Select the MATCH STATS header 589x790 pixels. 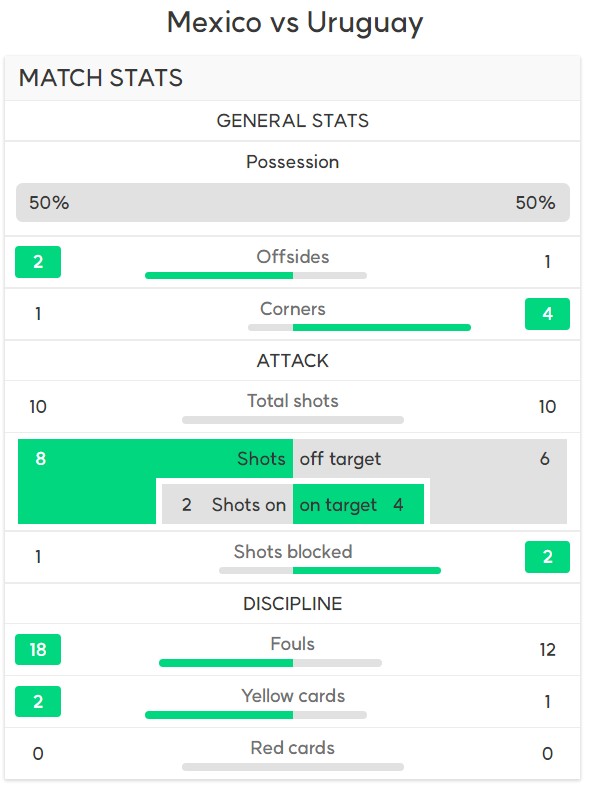(x=101, y=78)
